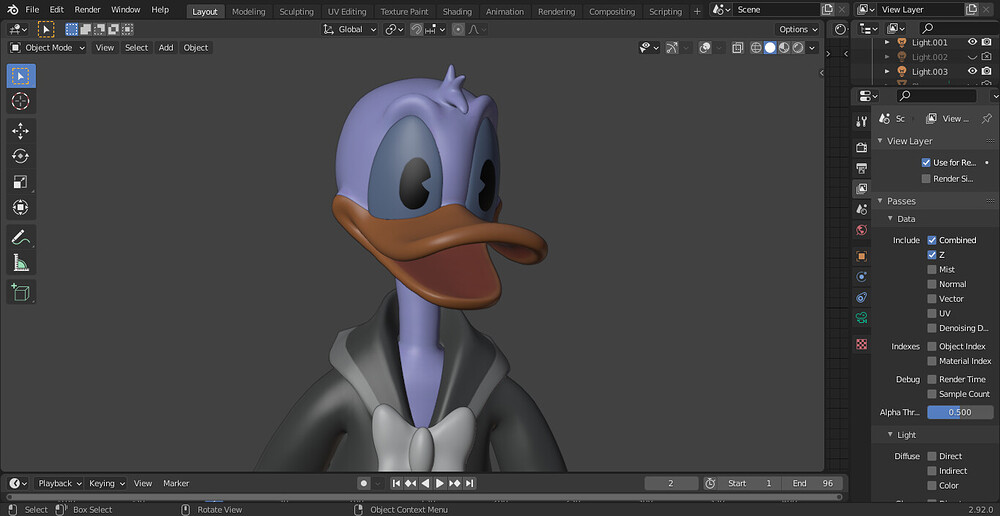Screen dimensions: 1000x516
Task: Open the Output properties tab
Action: coord(862,168)
